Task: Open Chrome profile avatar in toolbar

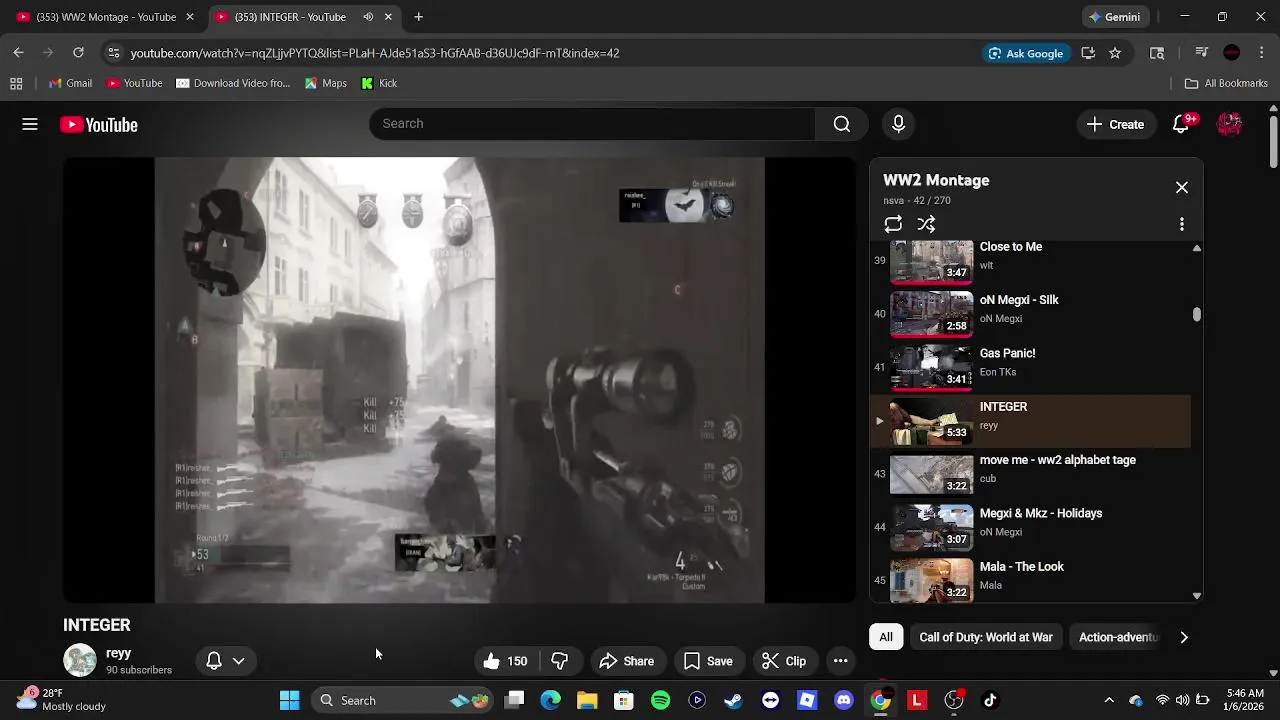Action: pyautogui.click(x=1232, y=53)
